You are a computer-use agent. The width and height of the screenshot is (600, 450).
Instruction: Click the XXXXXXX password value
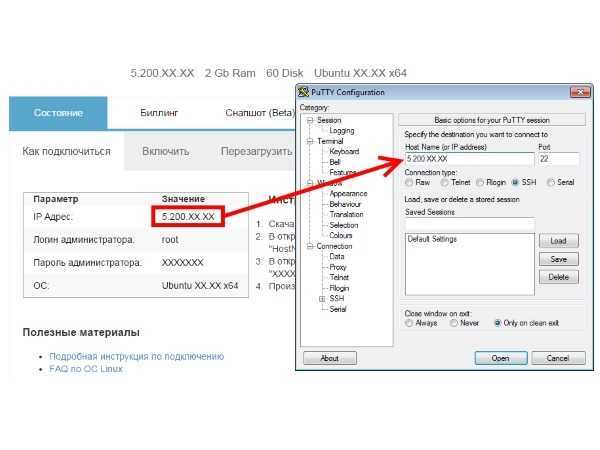pos(182,263)
